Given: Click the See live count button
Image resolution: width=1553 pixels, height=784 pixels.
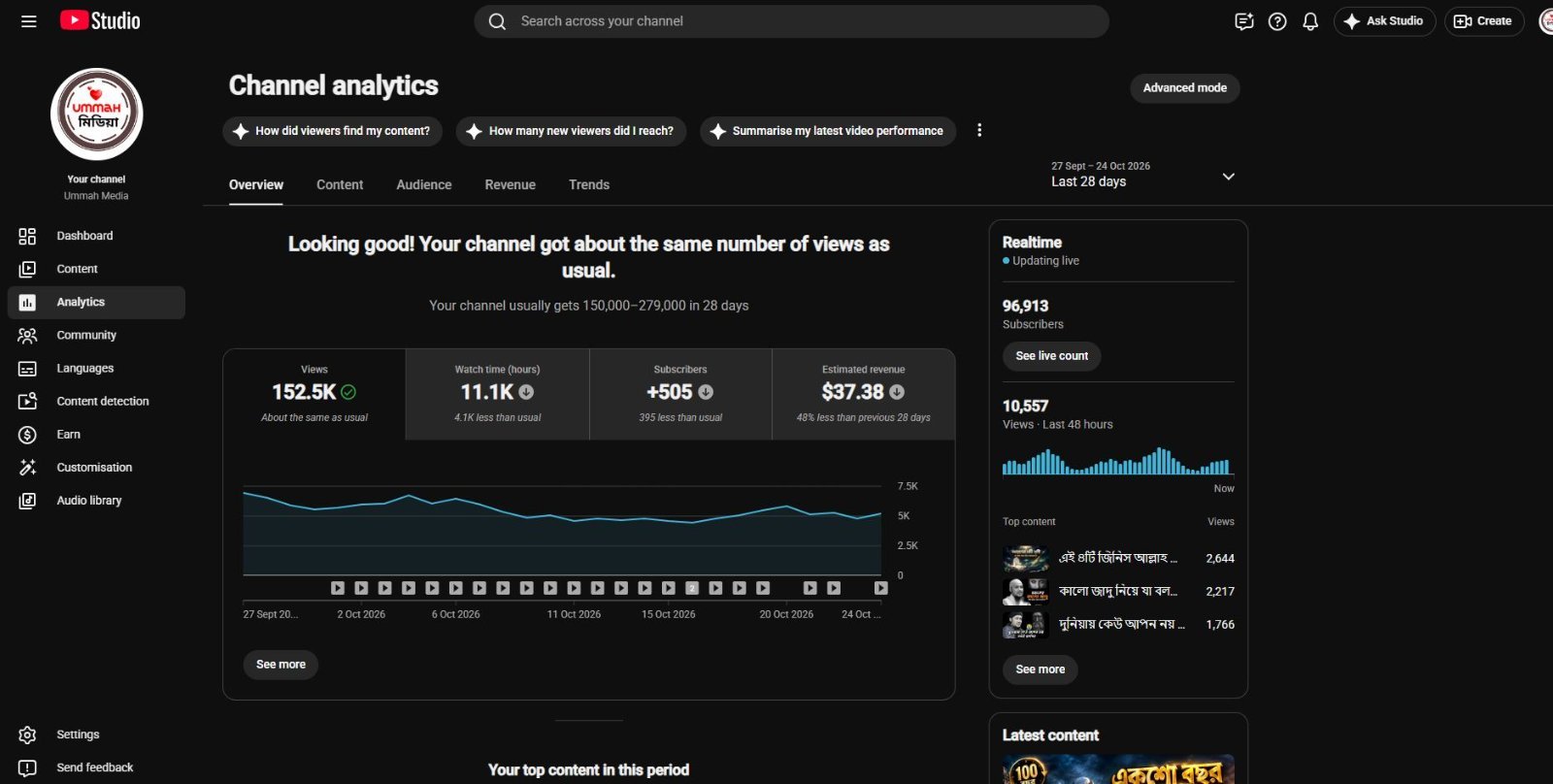Looking at the screenshot, I should (1051, 356).
